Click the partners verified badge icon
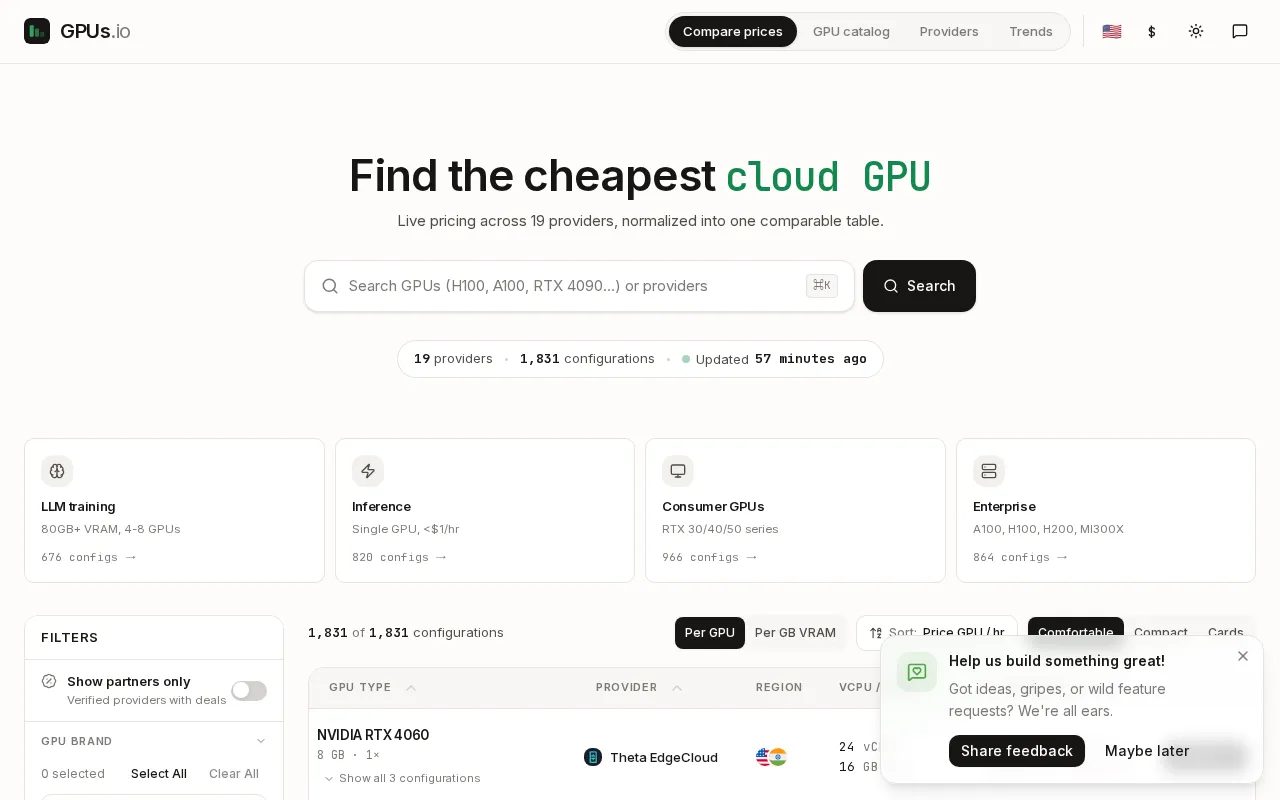Screen dimensions: 1280x800 coord(49,681)
